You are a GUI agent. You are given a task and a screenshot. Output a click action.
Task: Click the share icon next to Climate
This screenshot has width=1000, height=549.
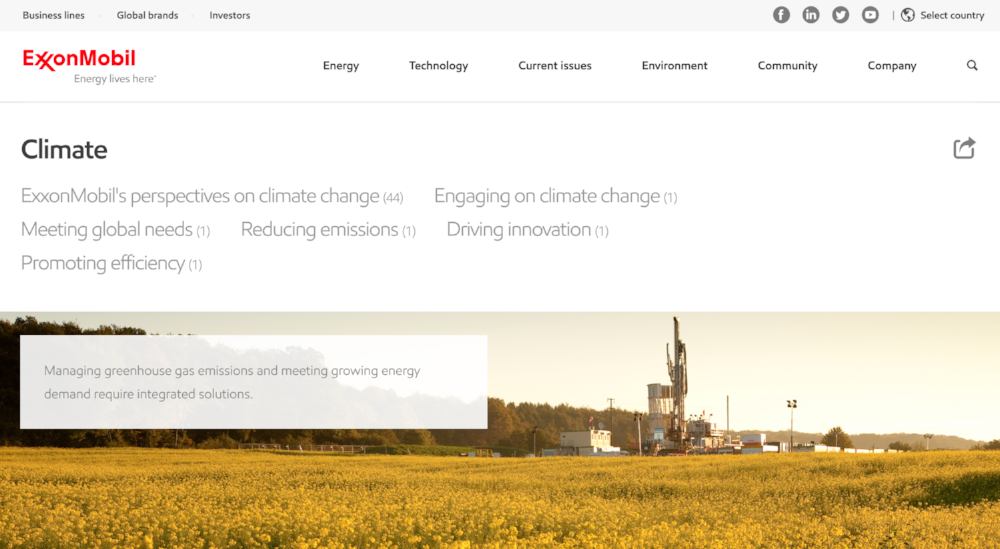[964, 148]
